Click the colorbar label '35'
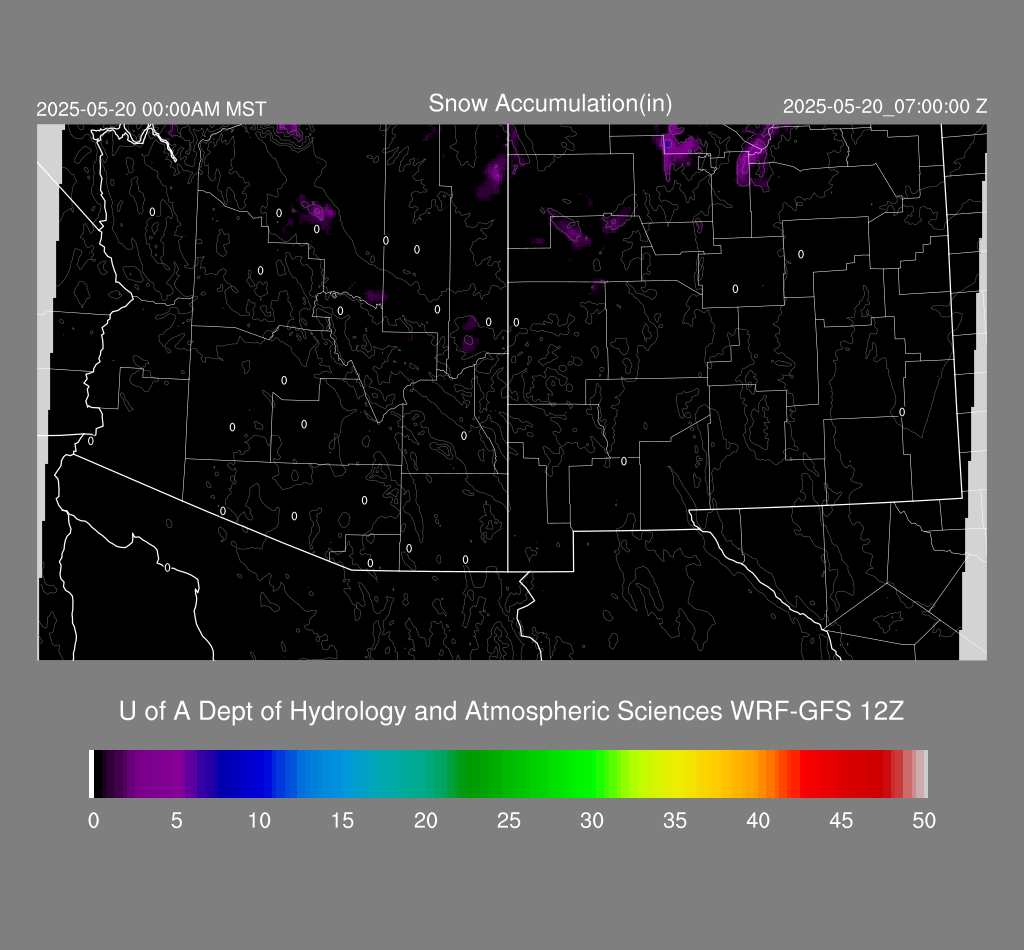 point(675,821)
